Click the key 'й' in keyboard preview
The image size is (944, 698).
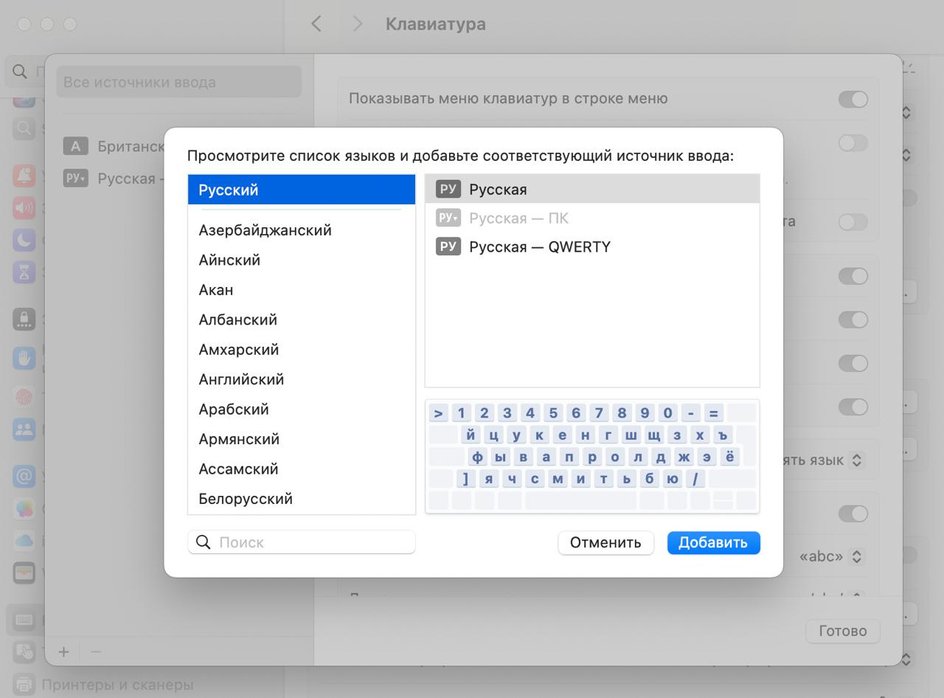(x=471, y=435)
